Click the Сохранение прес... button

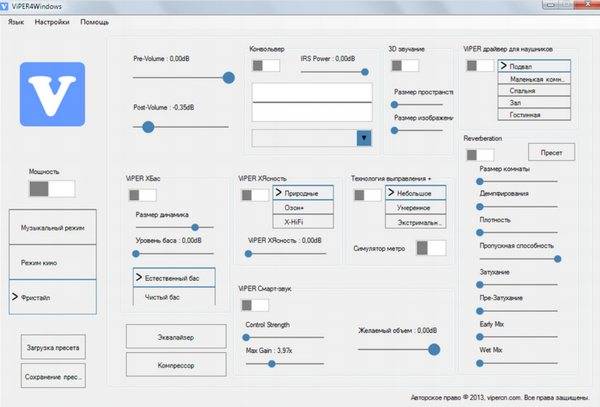coord(53,376)
